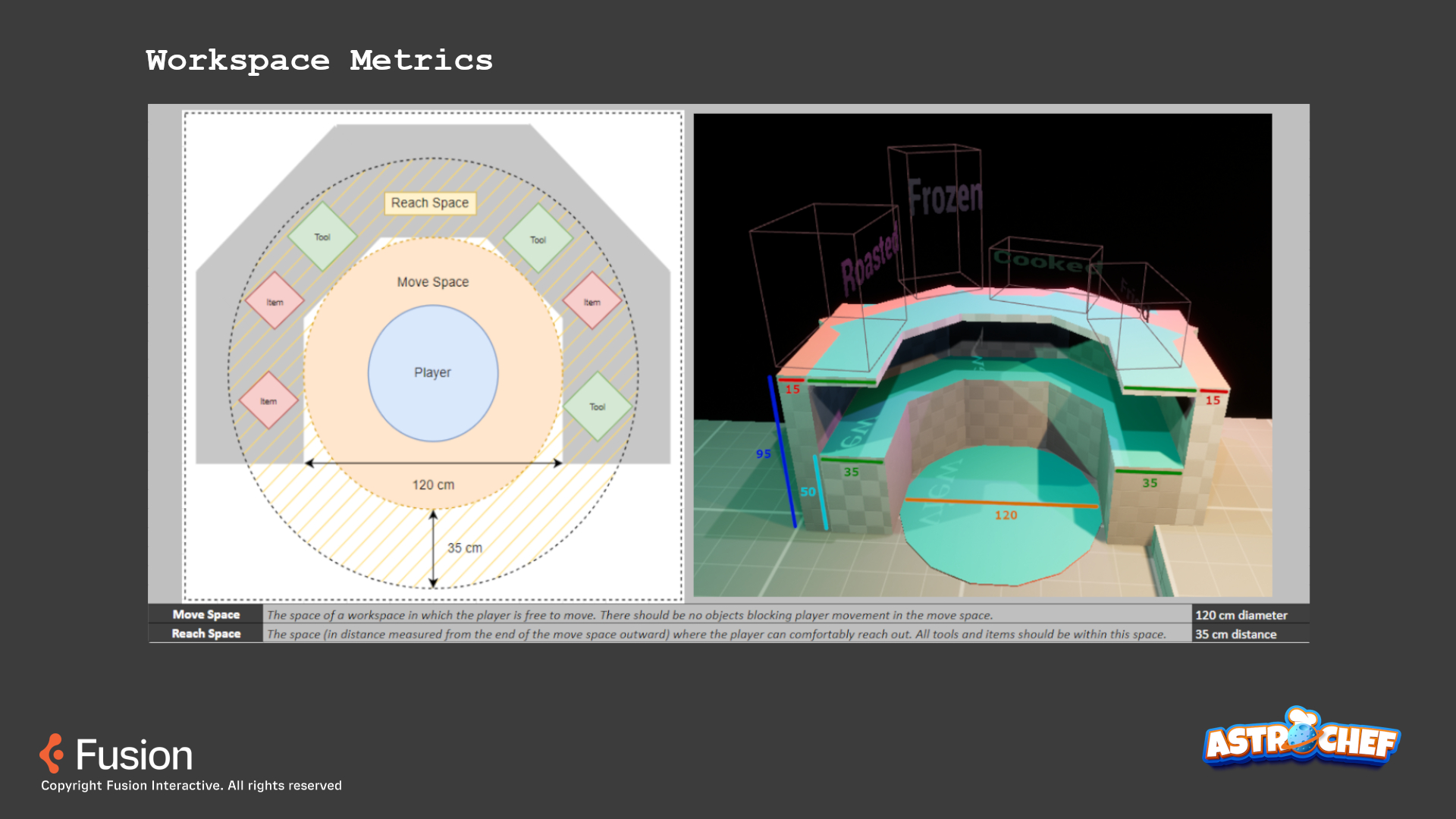This screenshot has width=1456, height=819.
Task: Click the blue Player circle
Action: click(432, 373)
